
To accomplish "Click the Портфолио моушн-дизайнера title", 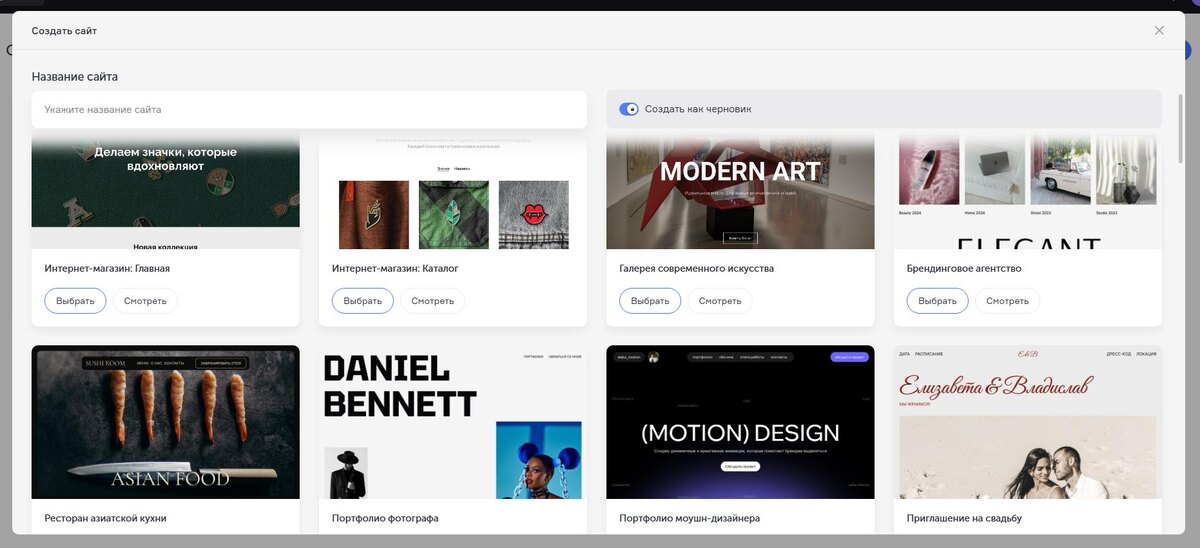I will click(x=690, y=518).
